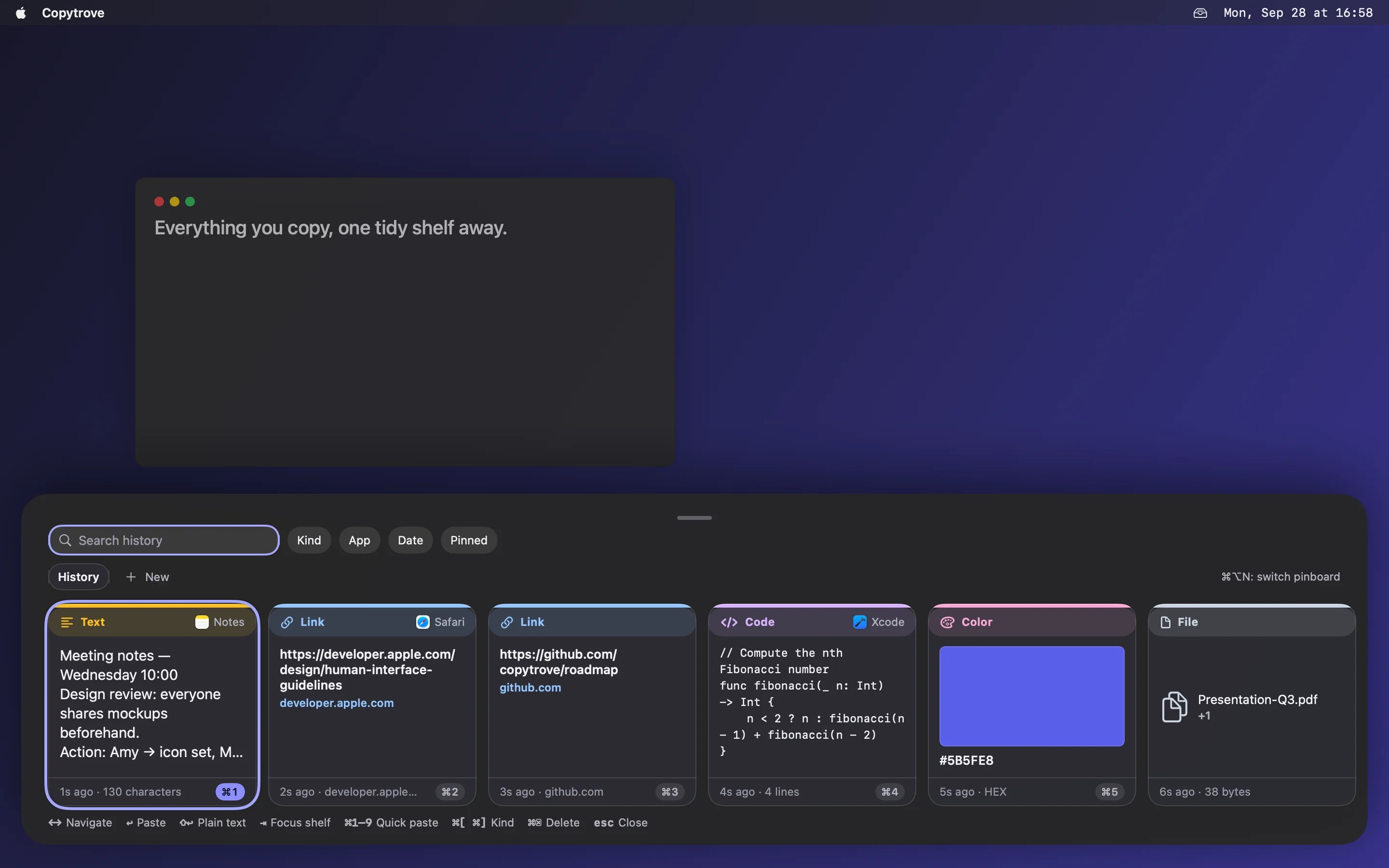
Task: Click link icon on the developer.apple.com card
Action: (287, 622)
